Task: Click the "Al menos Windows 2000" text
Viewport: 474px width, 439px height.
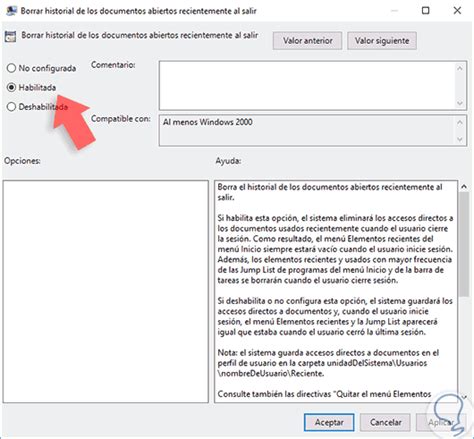Action: 207,122
